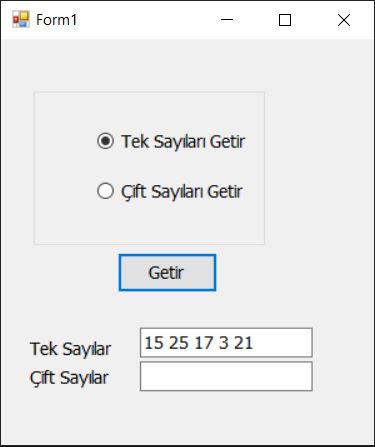Click the empty title bar area
The image size is (375, 447).
(x=143, y=20)
